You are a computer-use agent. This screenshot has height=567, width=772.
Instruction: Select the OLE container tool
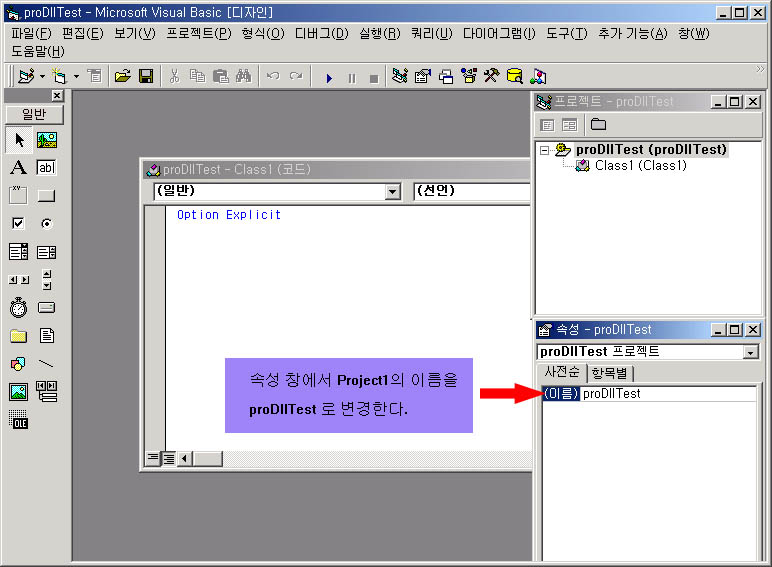tap(19, 420)
